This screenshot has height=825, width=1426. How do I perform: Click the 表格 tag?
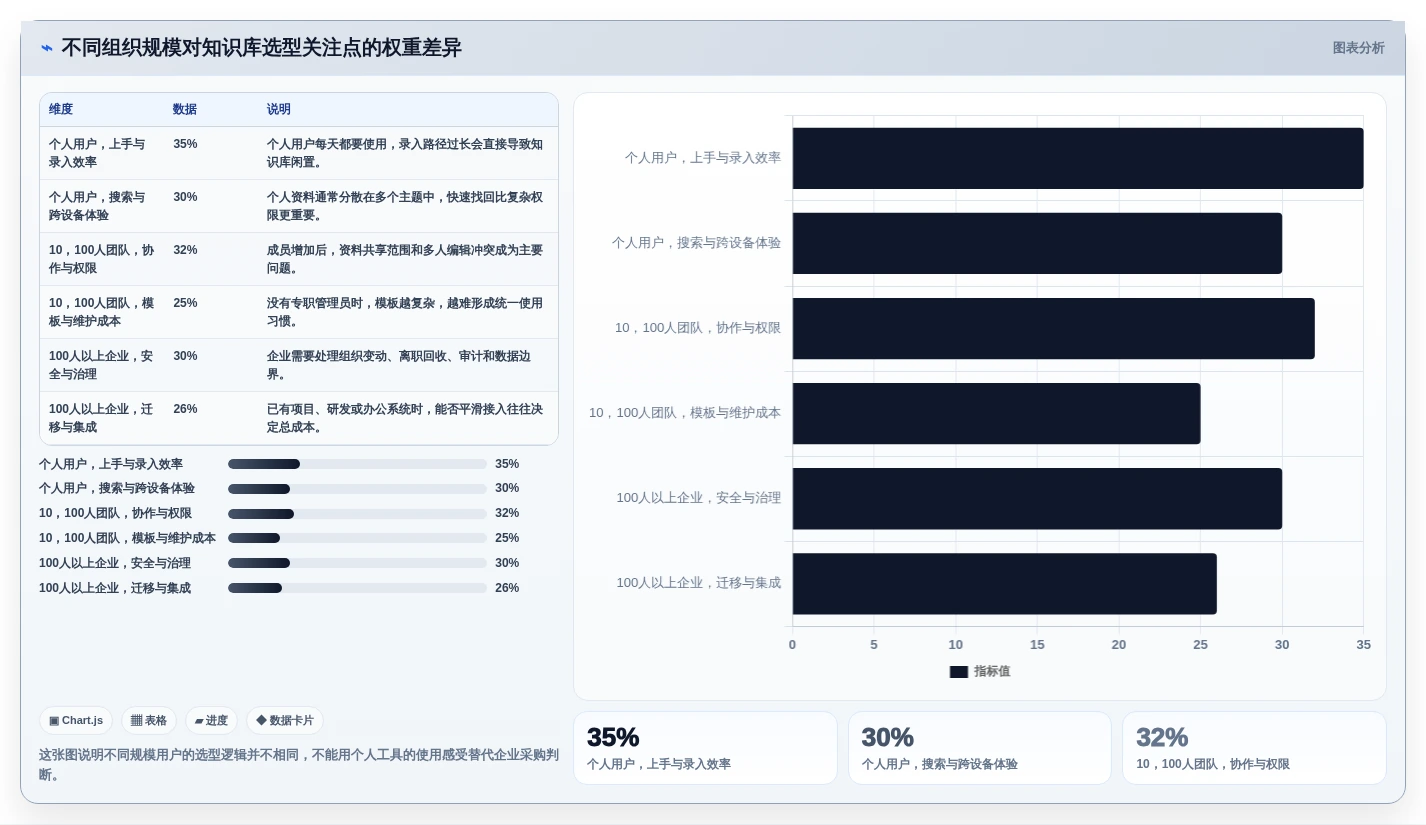point(149,720)
